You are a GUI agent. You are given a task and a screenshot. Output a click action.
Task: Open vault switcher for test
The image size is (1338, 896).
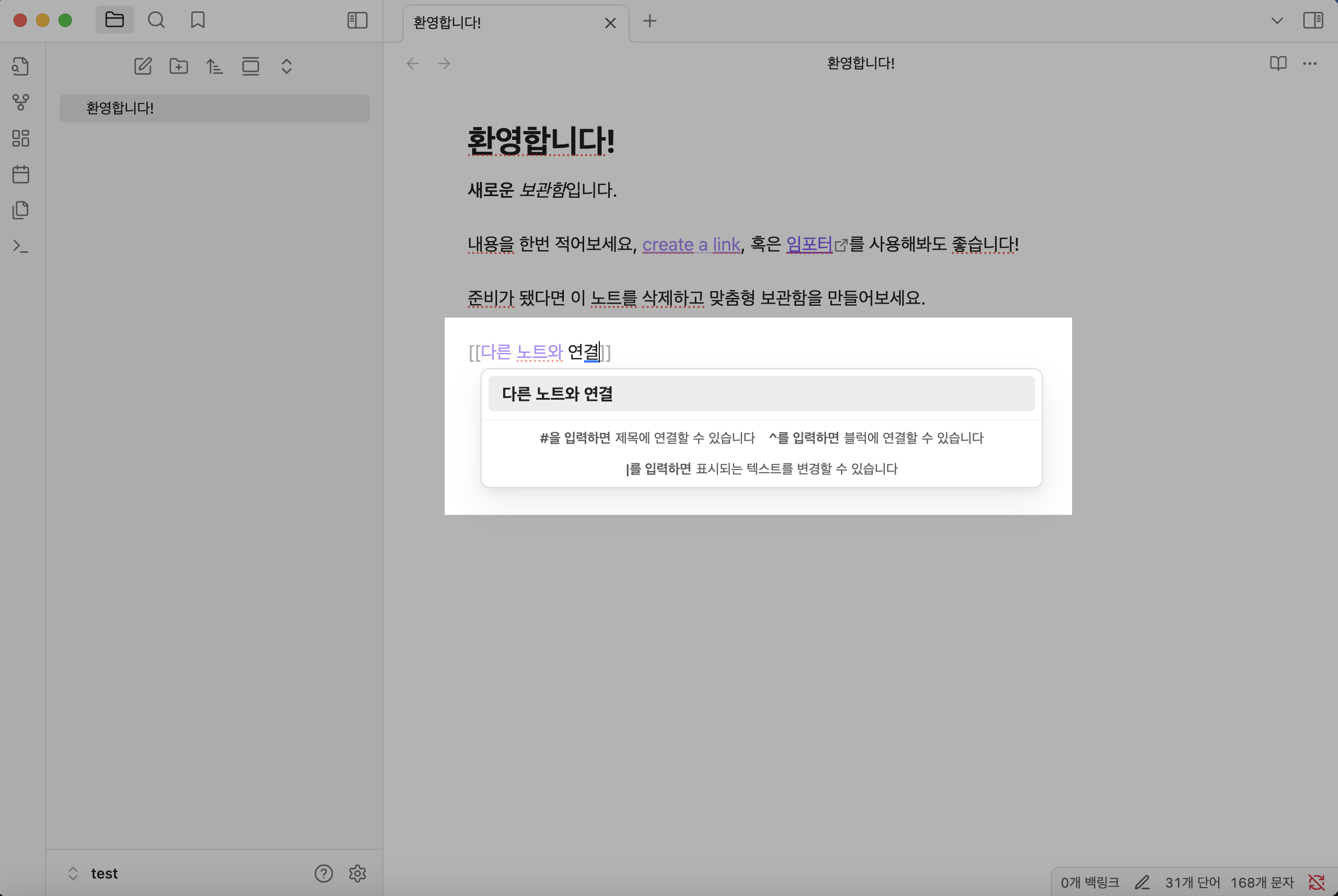93,873
